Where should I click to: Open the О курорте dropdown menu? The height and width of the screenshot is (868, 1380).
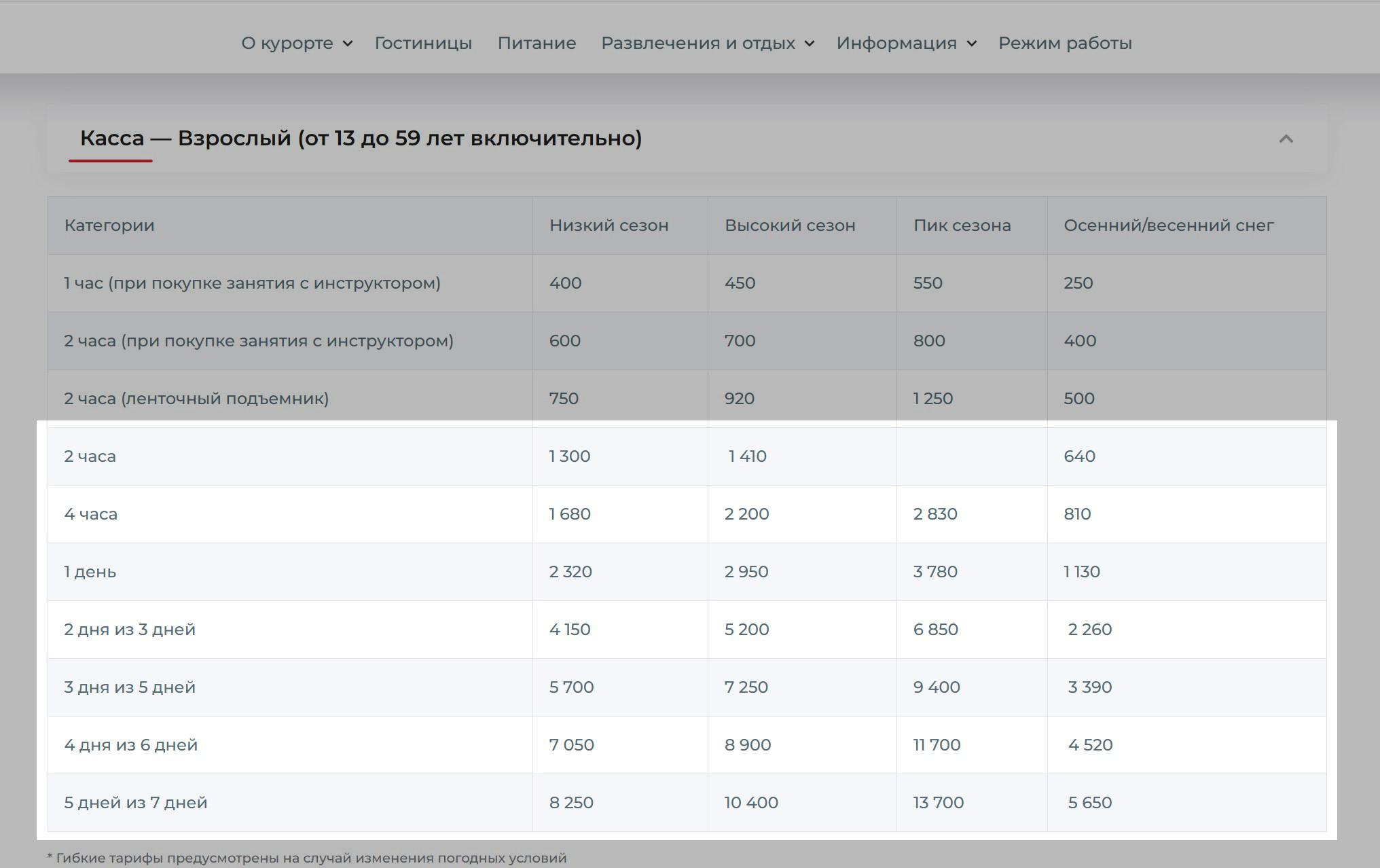tap(297, 43)
